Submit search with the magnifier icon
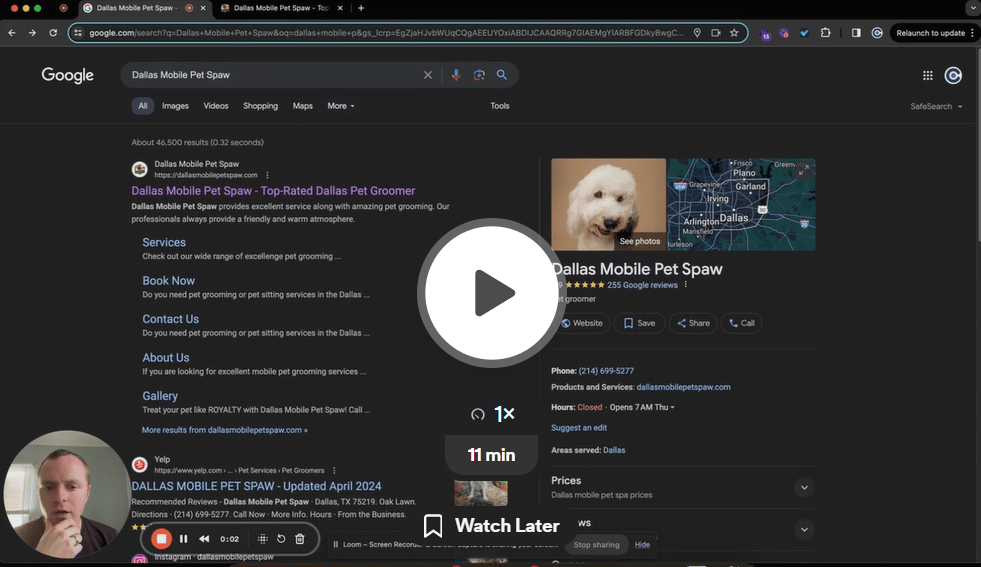981x567 pixels. coord(502,74)
